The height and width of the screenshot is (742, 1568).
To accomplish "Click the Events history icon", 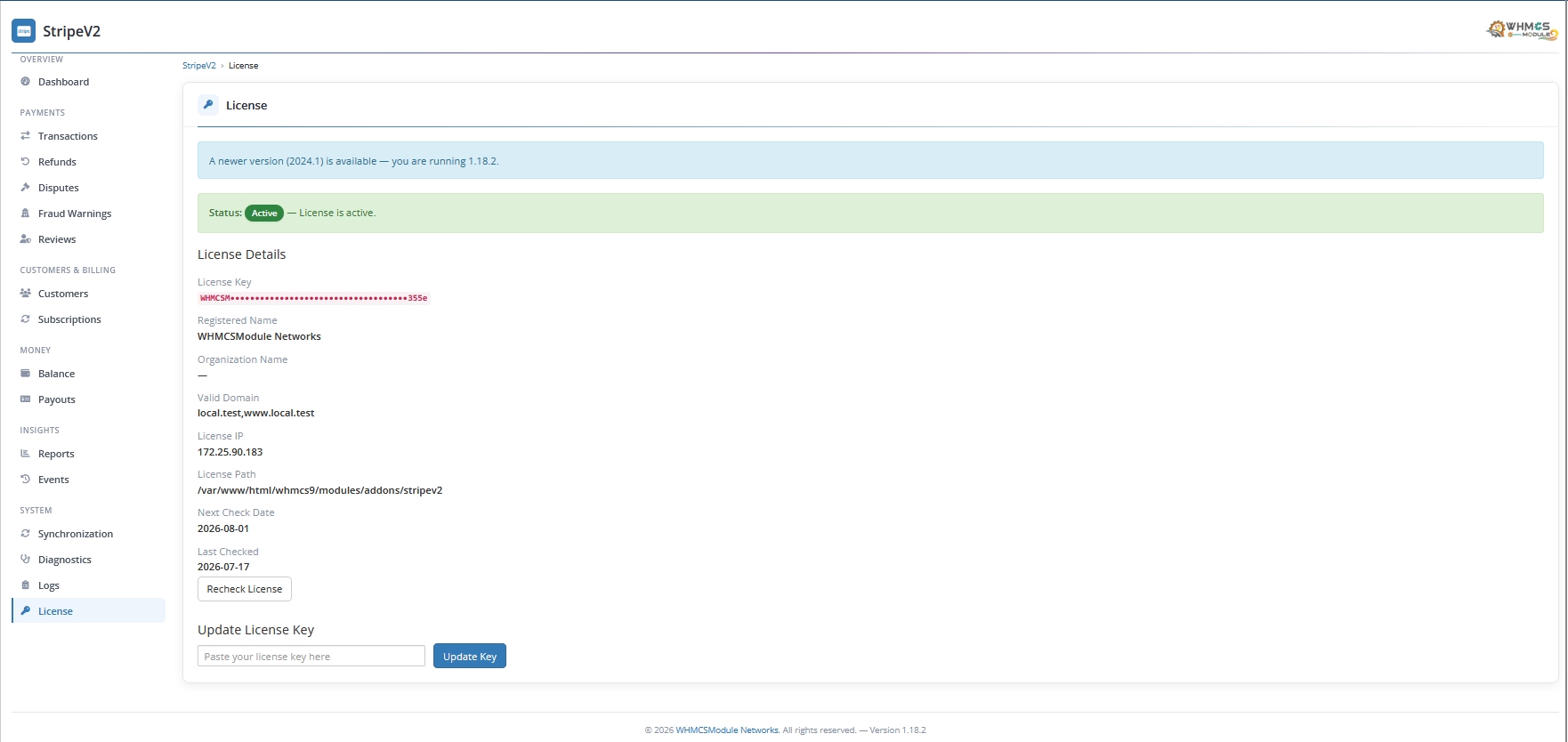I will click(26, 480).
